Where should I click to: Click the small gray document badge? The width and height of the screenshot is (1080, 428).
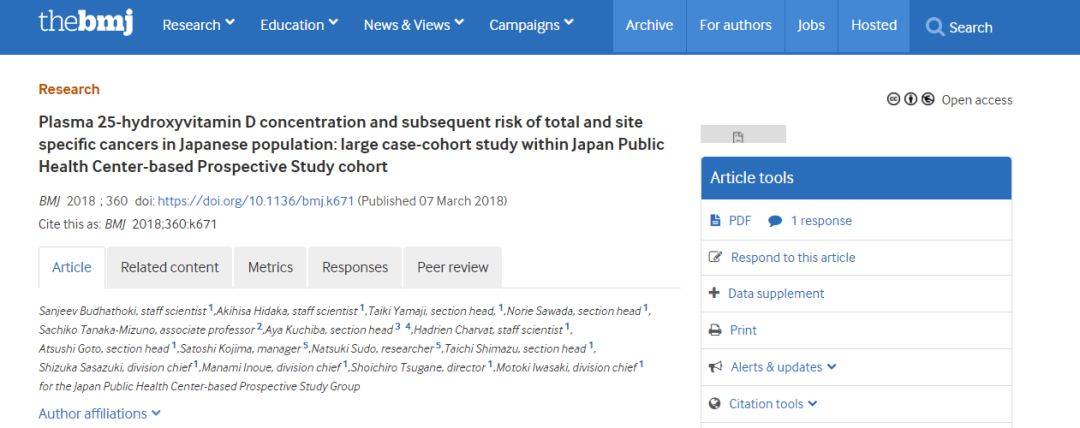tap(742, 134)
